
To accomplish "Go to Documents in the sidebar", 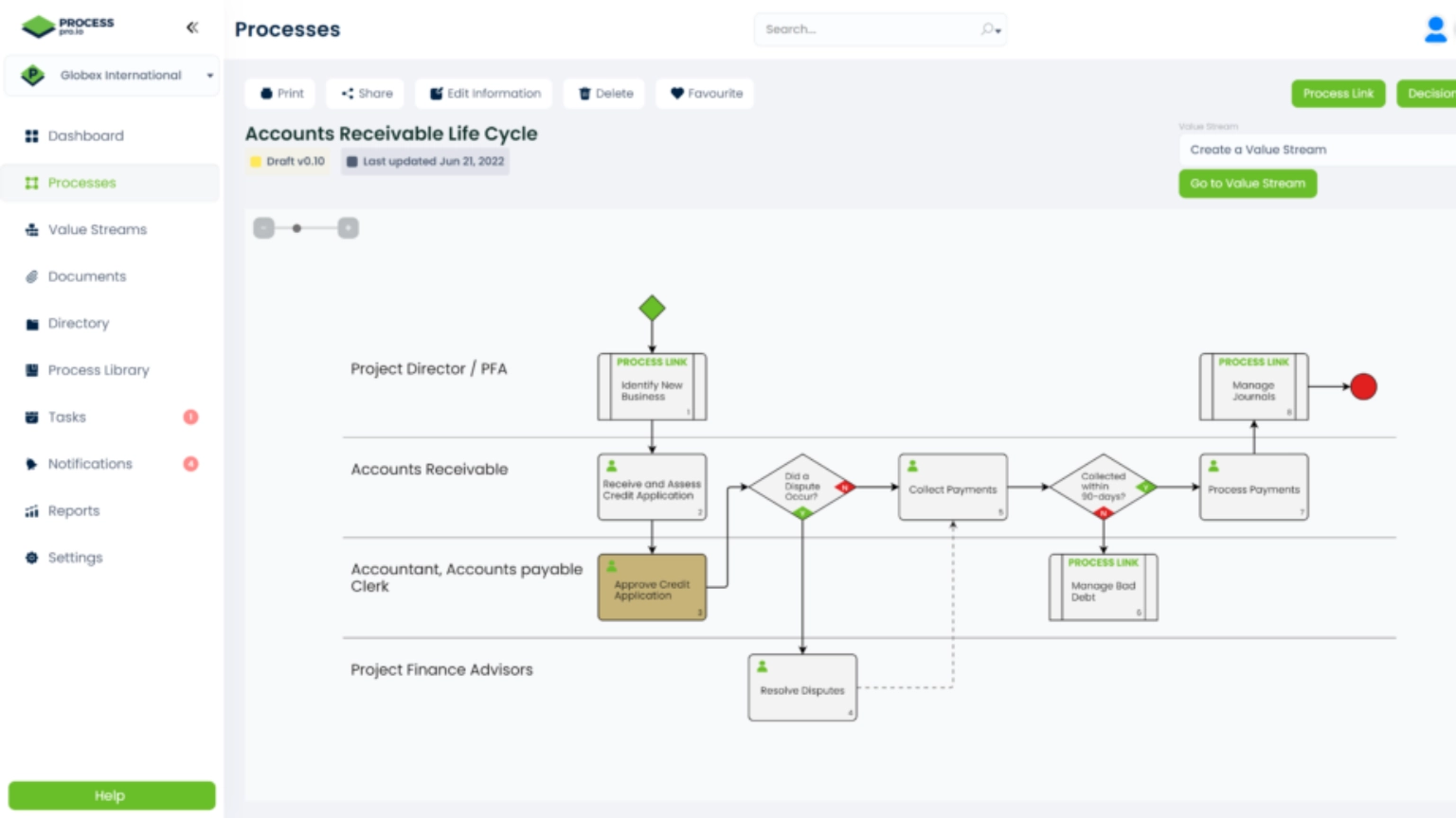I will click(x=110, y=276).
